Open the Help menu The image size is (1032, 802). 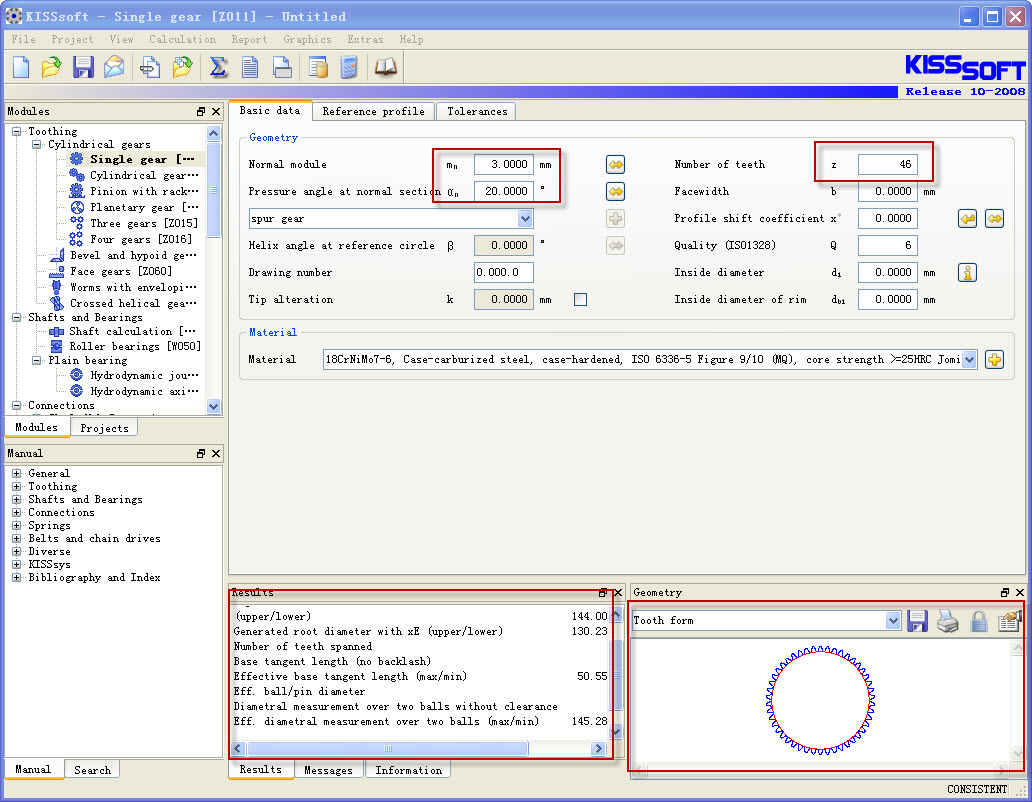[x=411, y=39]
